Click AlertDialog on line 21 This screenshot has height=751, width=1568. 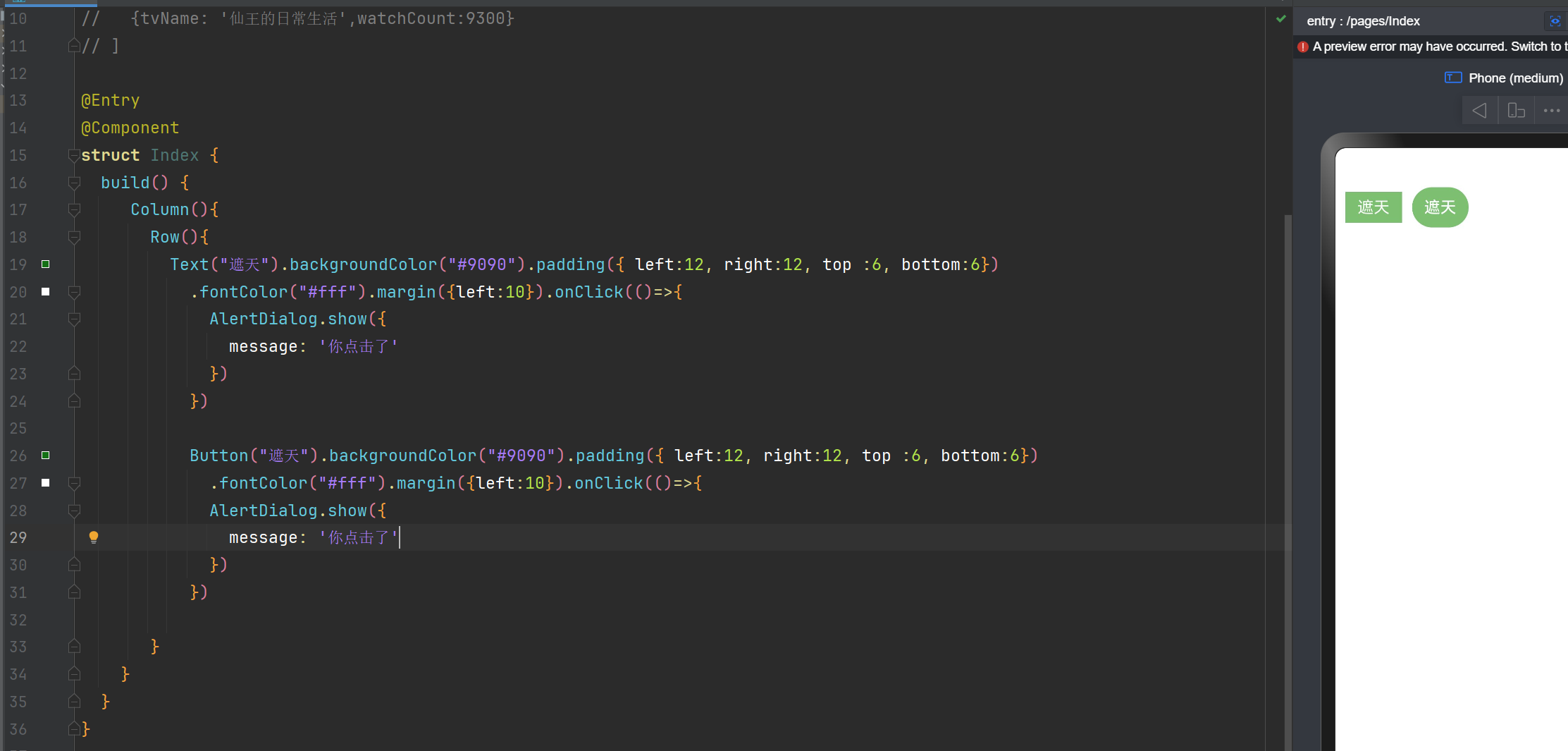(263, 319)
